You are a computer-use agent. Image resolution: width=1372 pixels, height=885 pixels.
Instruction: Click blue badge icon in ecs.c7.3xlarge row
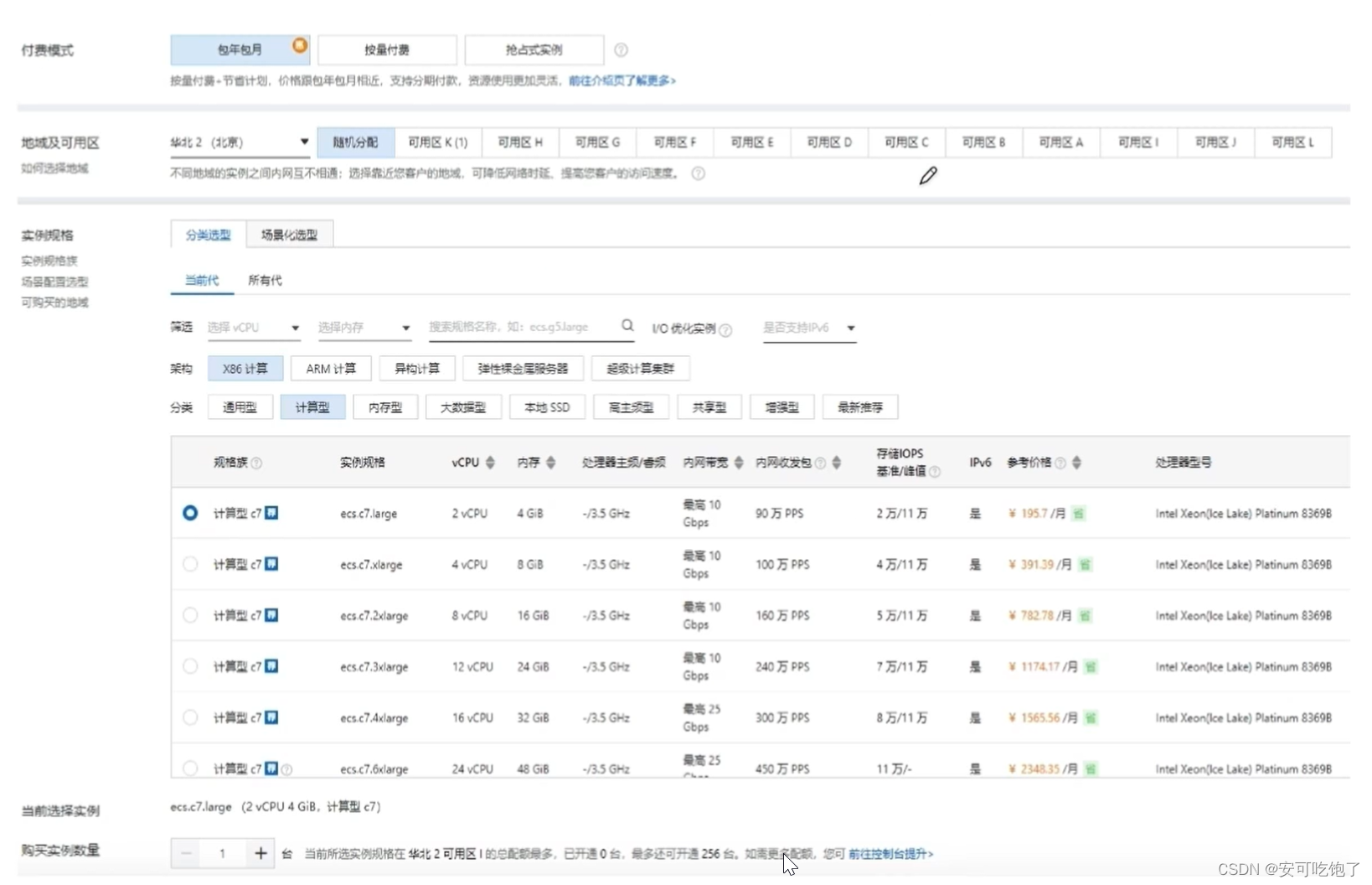point(271,666)
